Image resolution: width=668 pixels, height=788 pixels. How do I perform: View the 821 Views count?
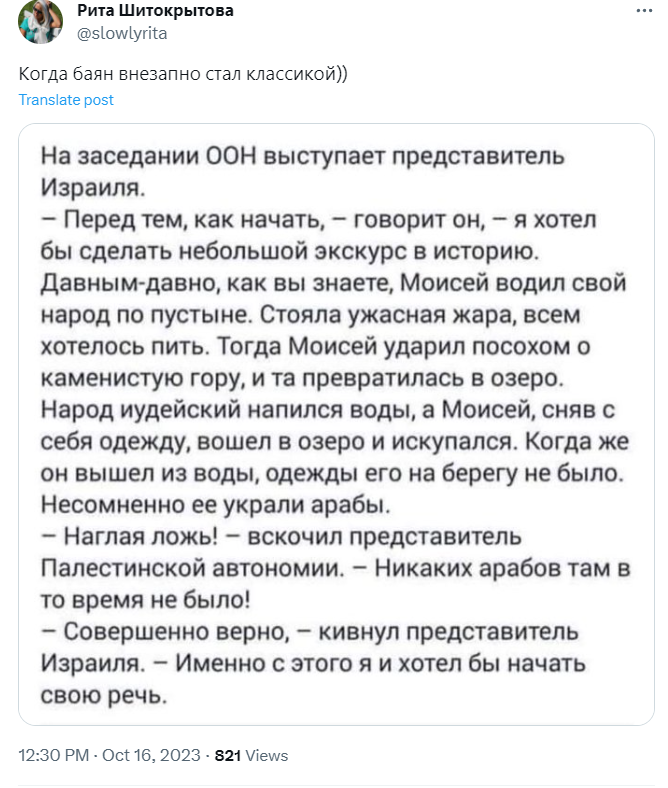point(251,755)
